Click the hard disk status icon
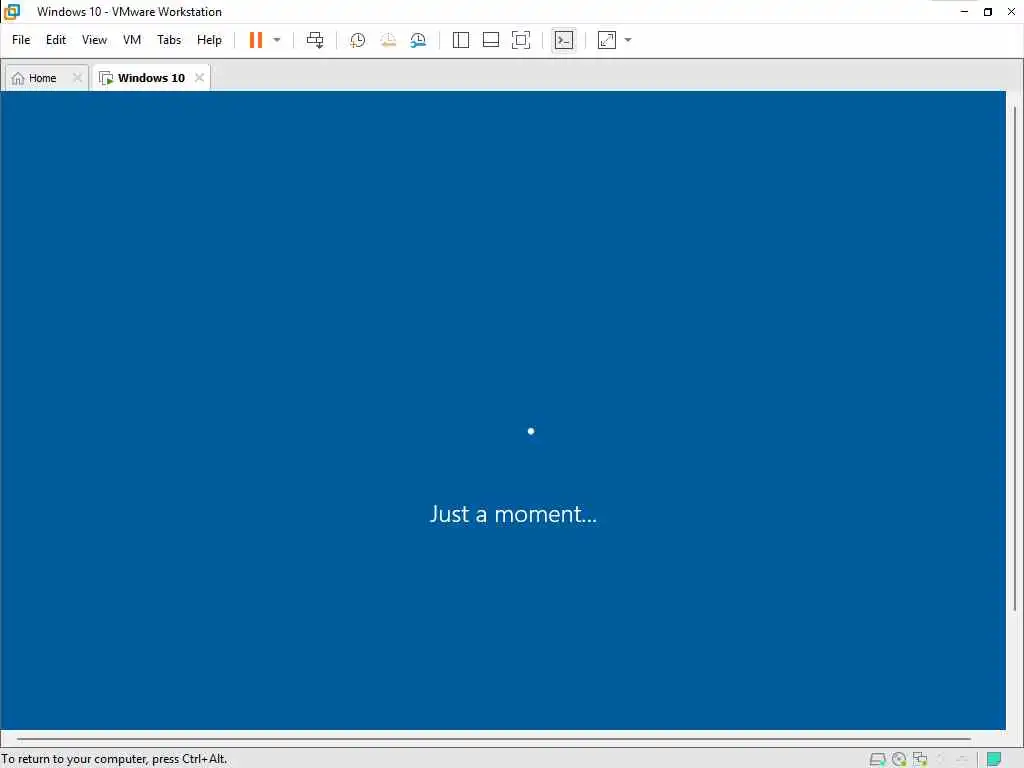Viewport: 1024px width, 768px height. pos(877,759)
